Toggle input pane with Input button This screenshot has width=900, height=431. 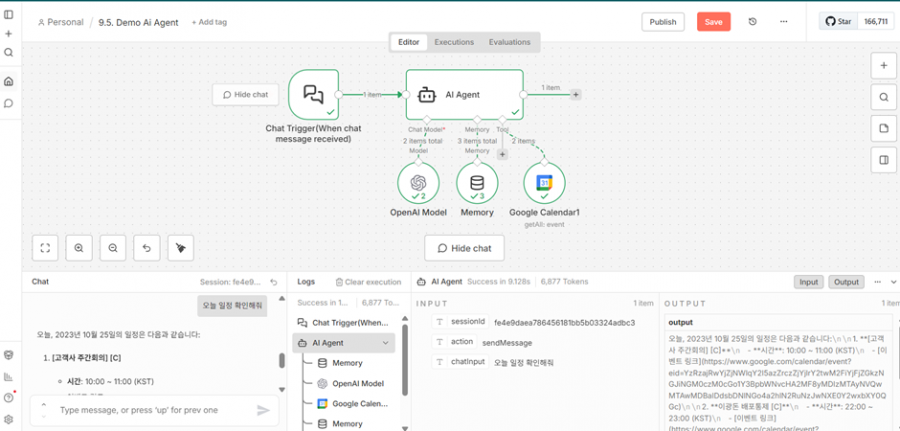[809, 282]
